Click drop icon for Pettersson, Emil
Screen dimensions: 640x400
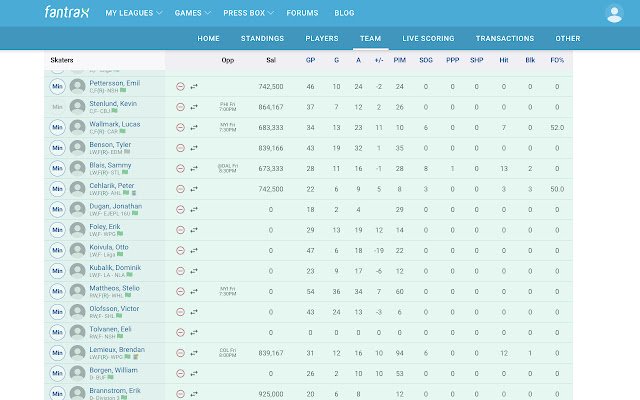(180, 87)
